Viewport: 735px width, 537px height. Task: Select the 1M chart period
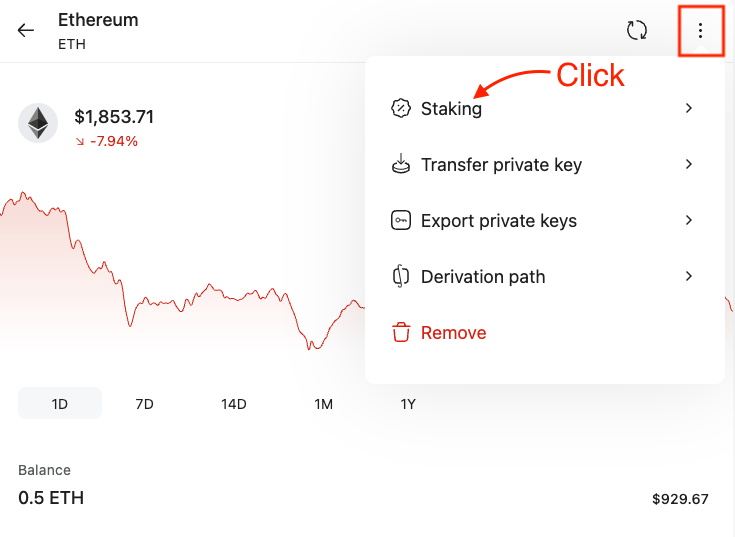323,404
